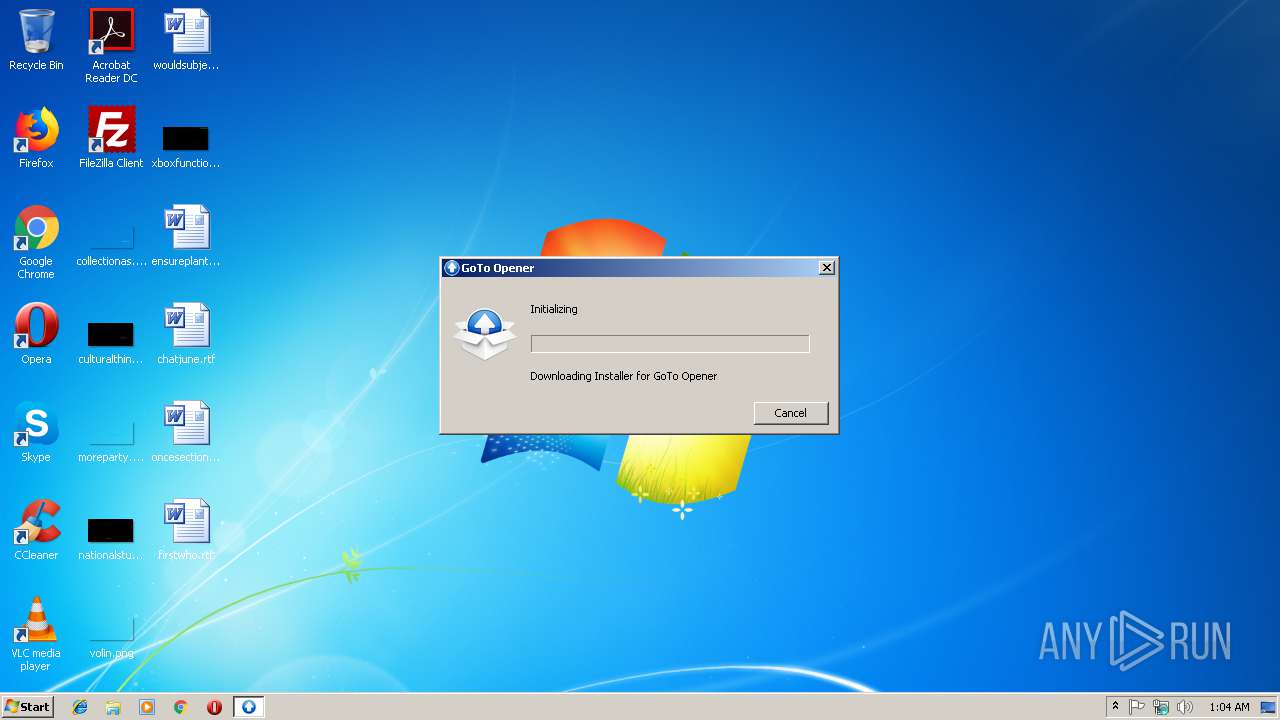Image resolution: width=1280 pixels, height=720 pixels.
Task: Open the volume speaker icon
Action: click(1185, 707)
